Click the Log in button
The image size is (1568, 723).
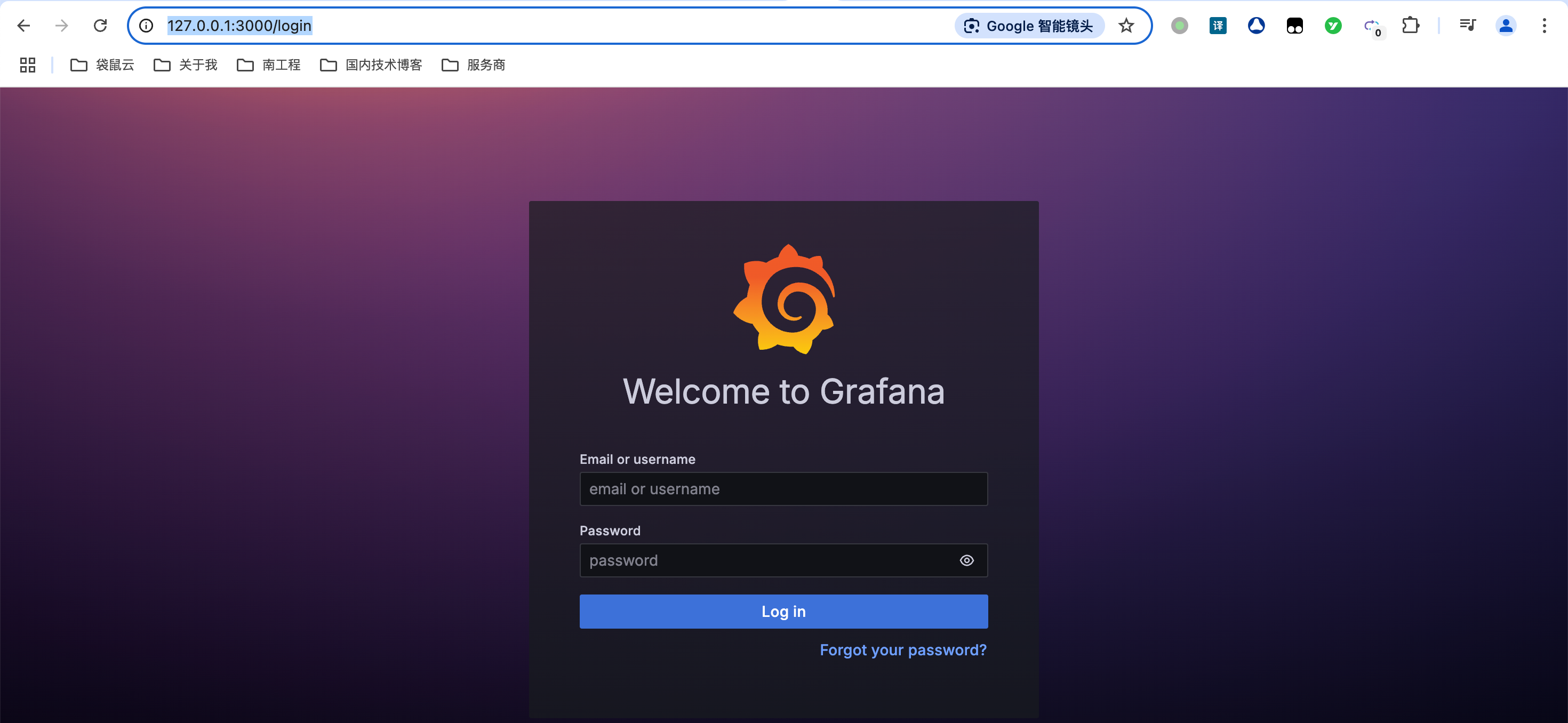coord(783,612)
